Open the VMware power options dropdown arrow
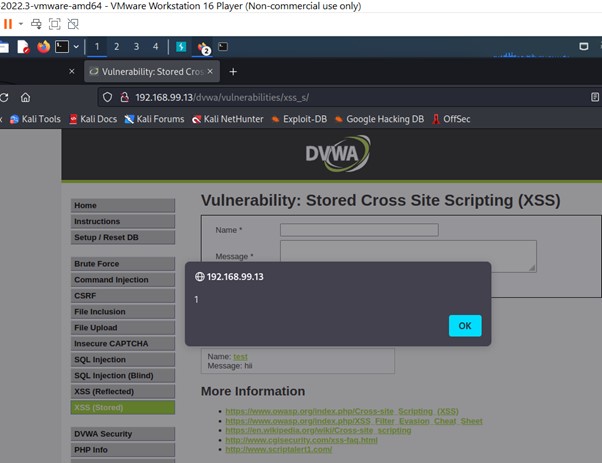Viewport: 602px width, 463px height. pos(21,24)
